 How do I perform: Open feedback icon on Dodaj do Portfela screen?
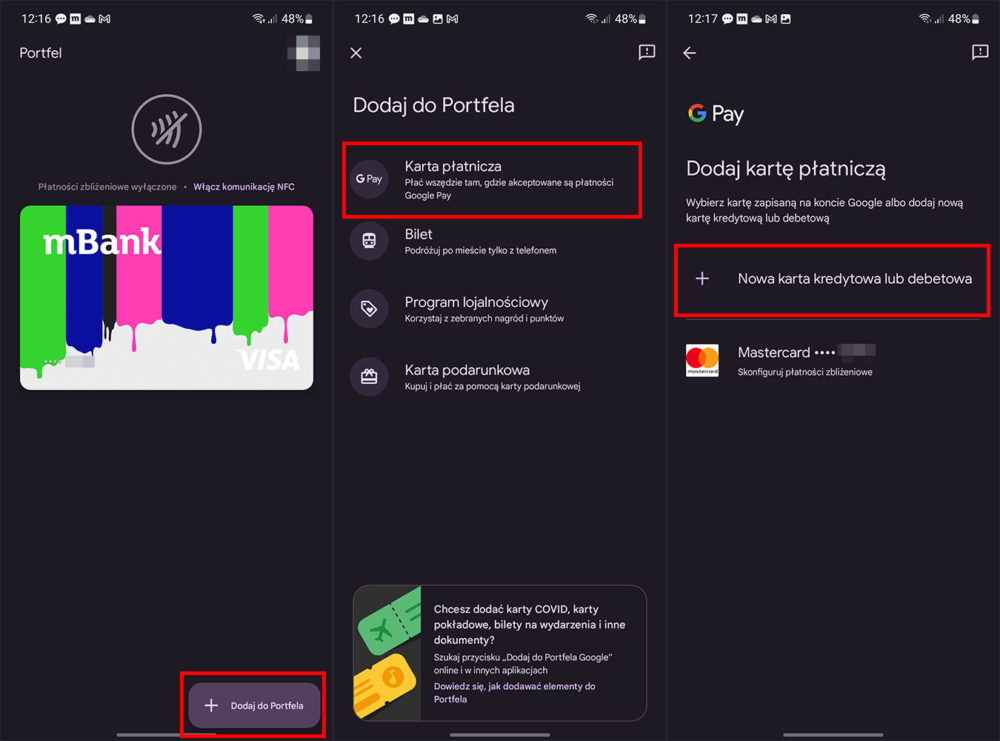647,52
